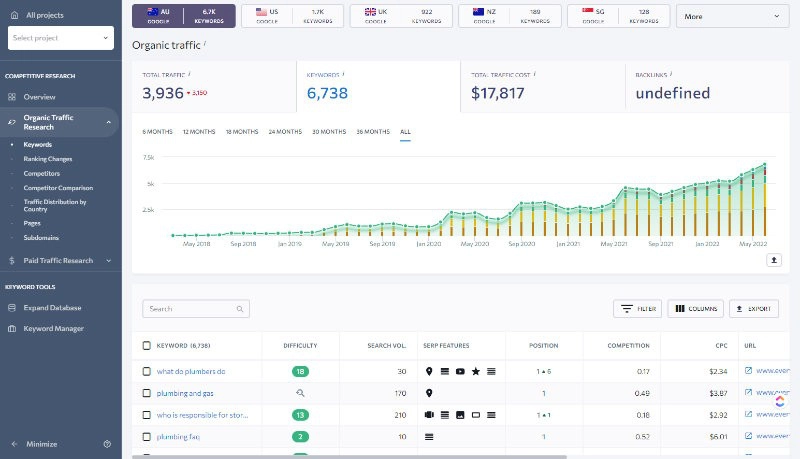Viewport: 800px width, 459px height.
Task: Click the local pack pin icon for 'what do plumbers do'
Action: pos(429,372)
